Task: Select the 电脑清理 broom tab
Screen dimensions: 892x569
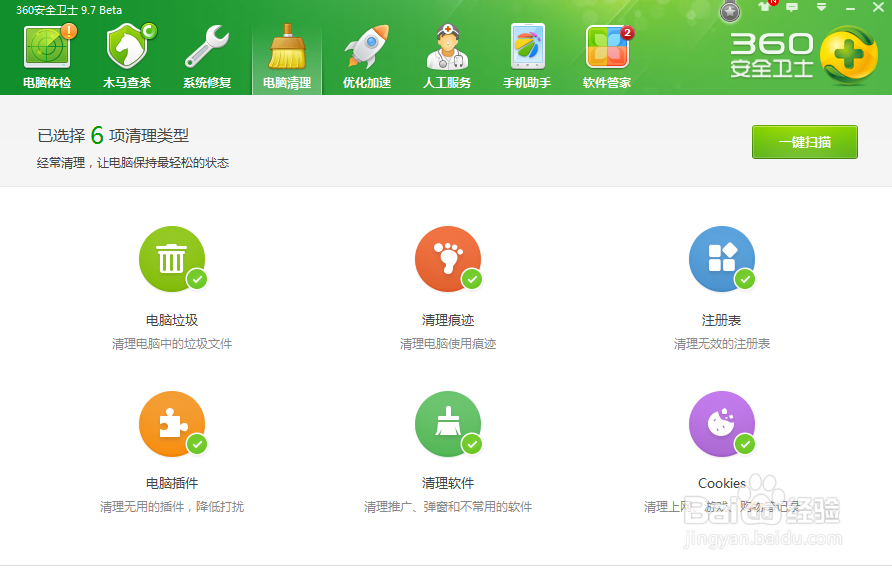Action: click(x=287, y=57)
